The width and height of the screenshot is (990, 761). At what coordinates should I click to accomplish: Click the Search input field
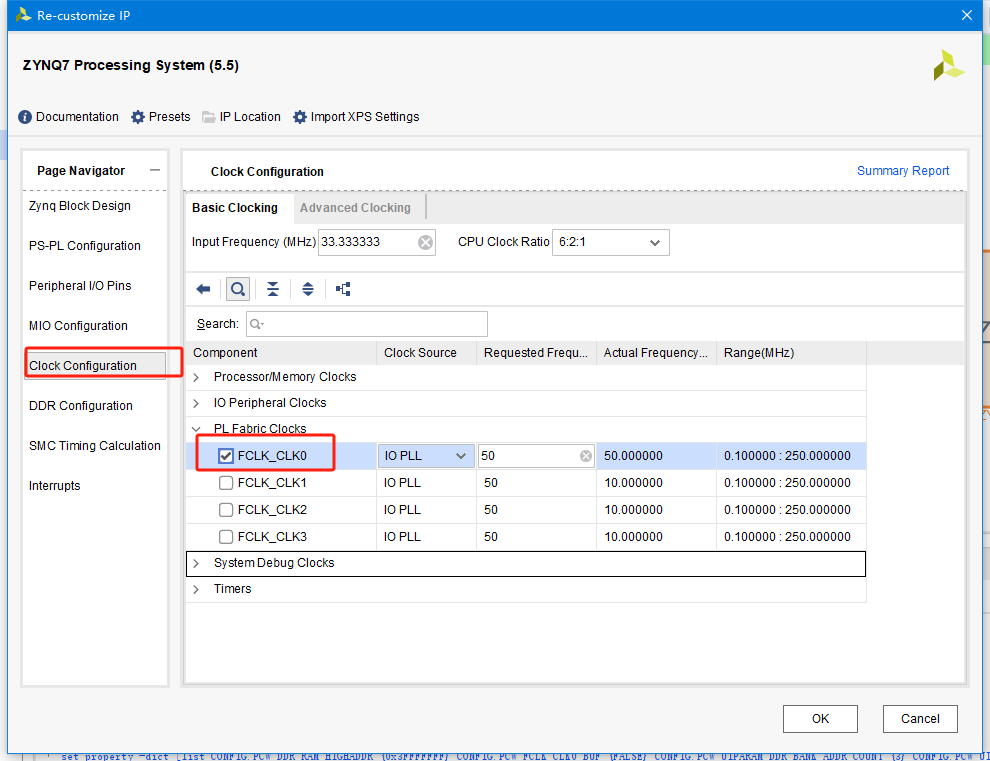pos(367,324)
